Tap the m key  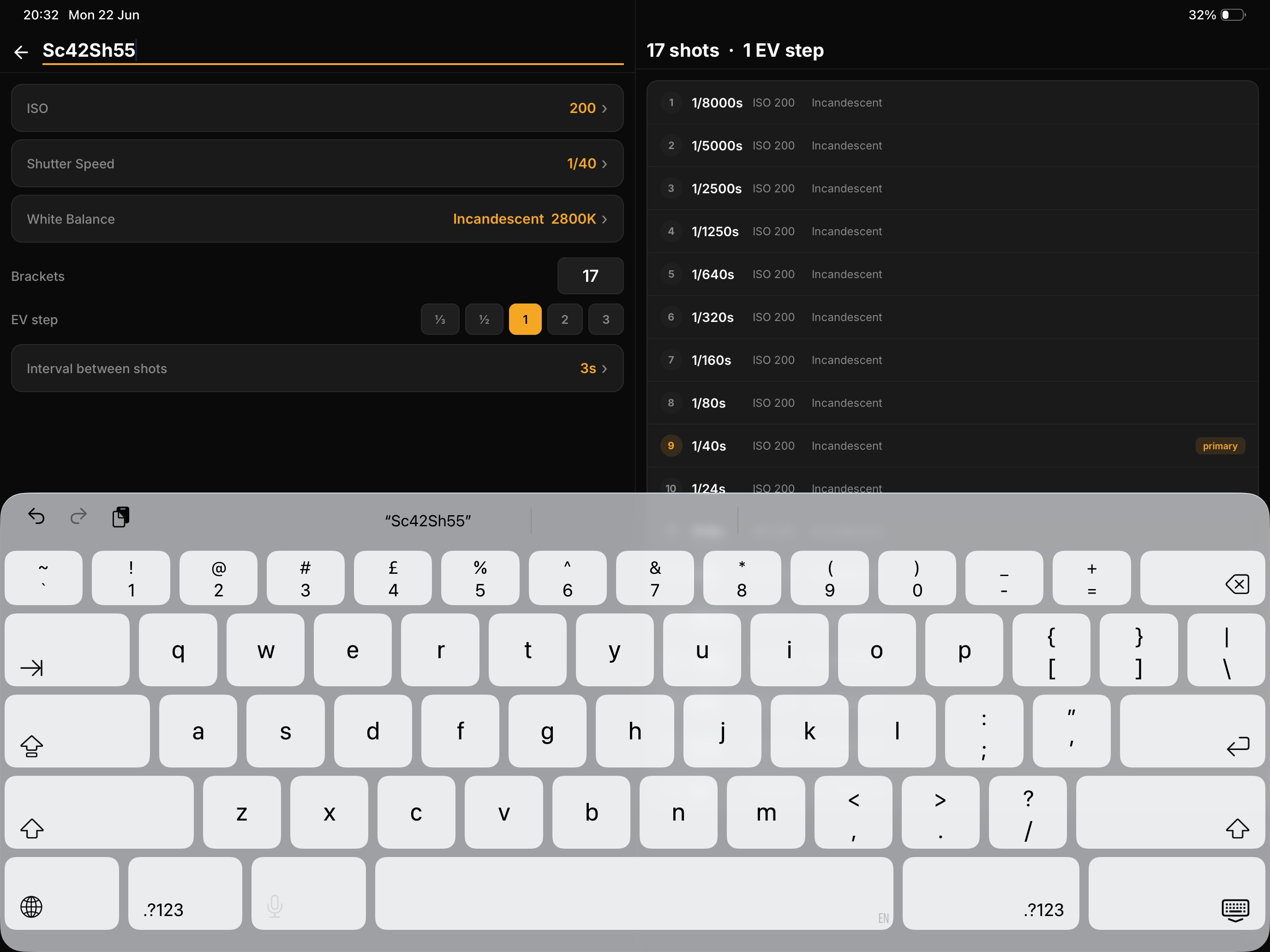766,812
